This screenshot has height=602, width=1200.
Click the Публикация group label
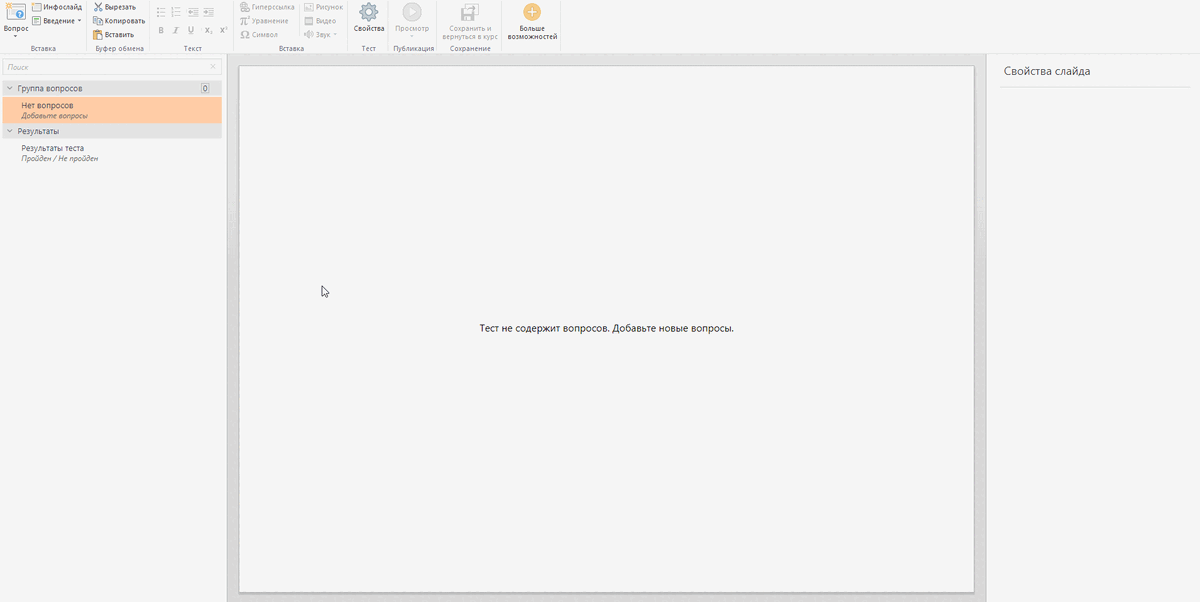click(x=414, y=48)
